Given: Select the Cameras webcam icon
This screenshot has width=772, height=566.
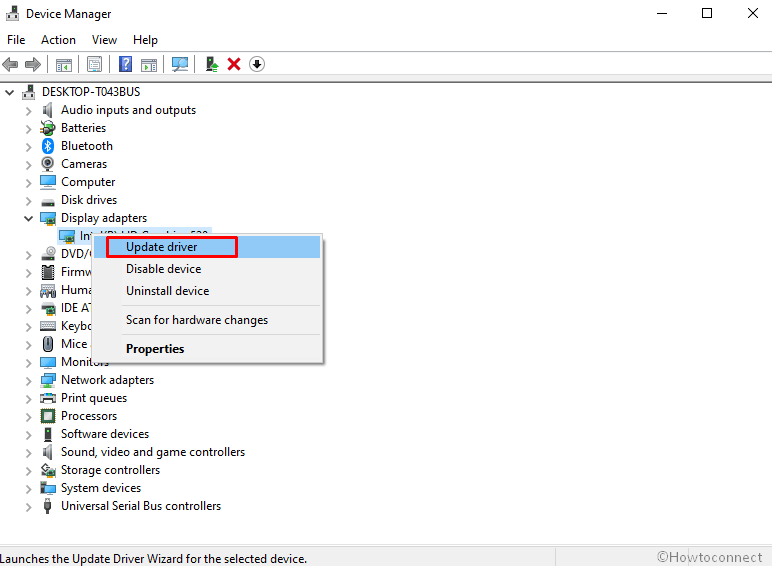Looking at the screenshot, I should click(x=48, y=164).
